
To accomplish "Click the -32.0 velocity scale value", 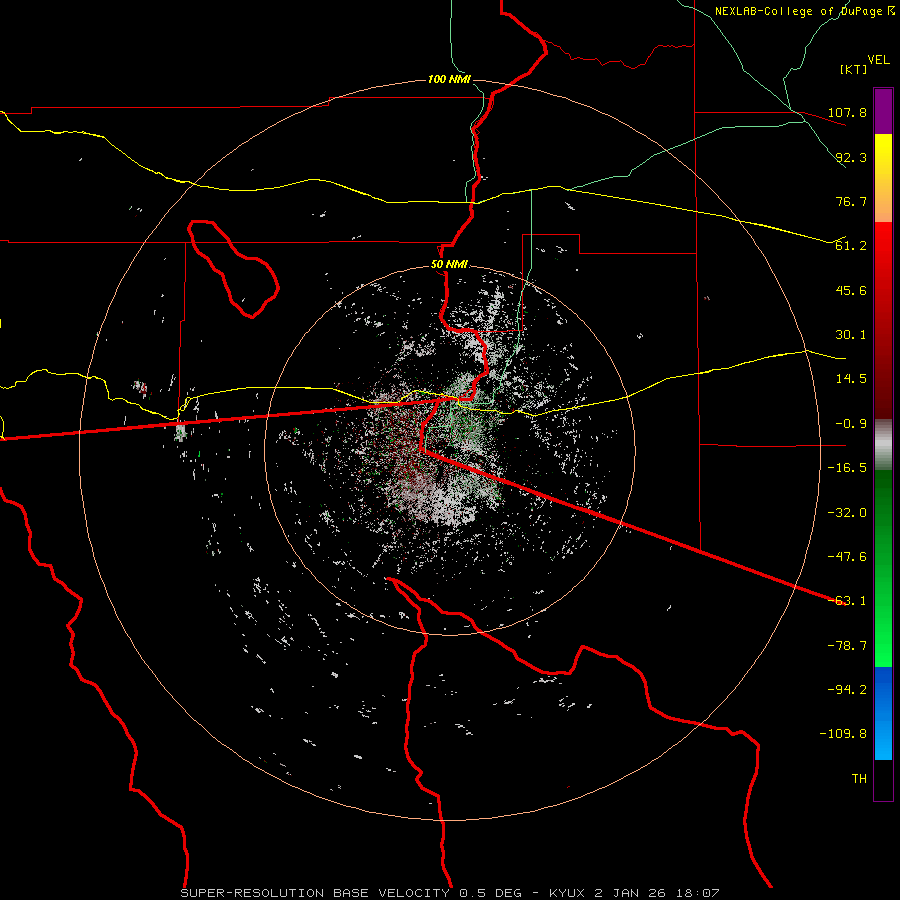I will 847,513.
